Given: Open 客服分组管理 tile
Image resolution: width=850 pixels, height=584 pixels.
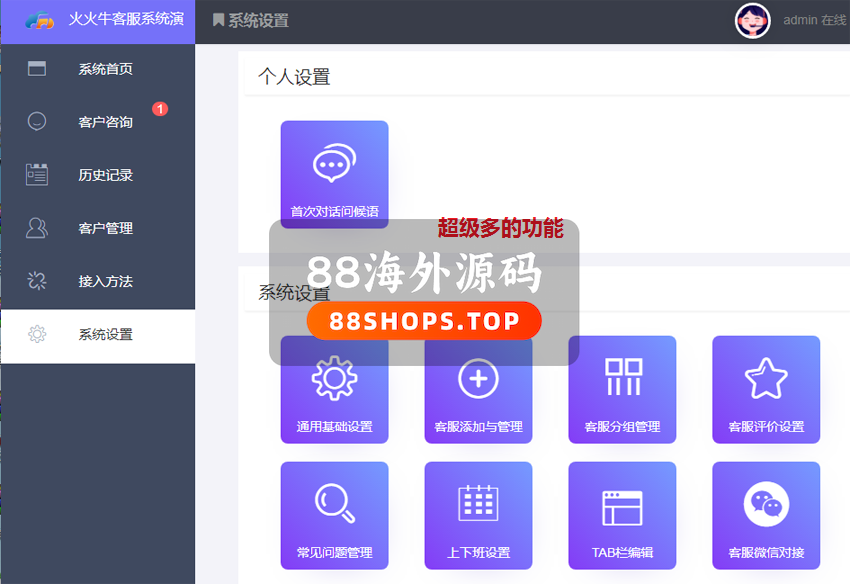Looking at the screenshot, I should 622,389.
